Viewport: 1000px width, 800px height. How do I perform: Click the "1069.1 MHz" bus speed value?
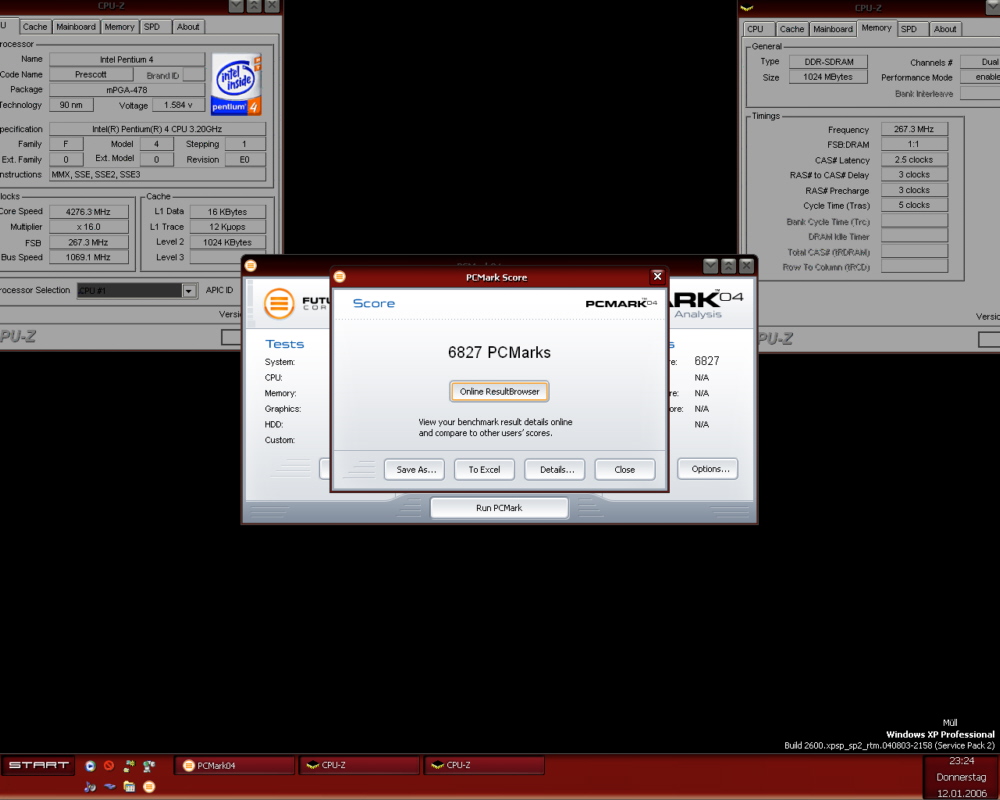coord(88,258)
